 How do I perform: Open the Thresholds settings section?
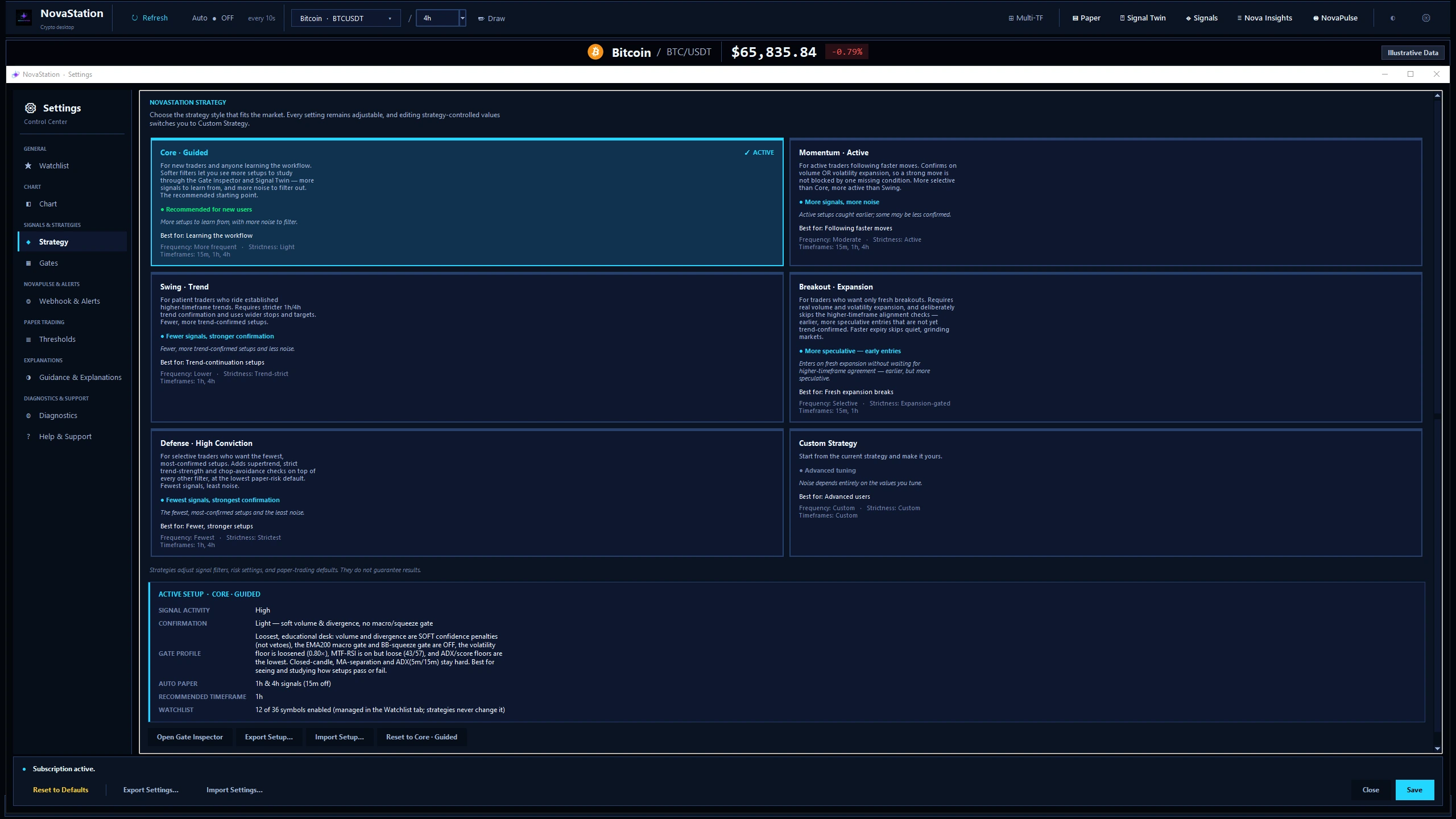(x=72, y=339)
